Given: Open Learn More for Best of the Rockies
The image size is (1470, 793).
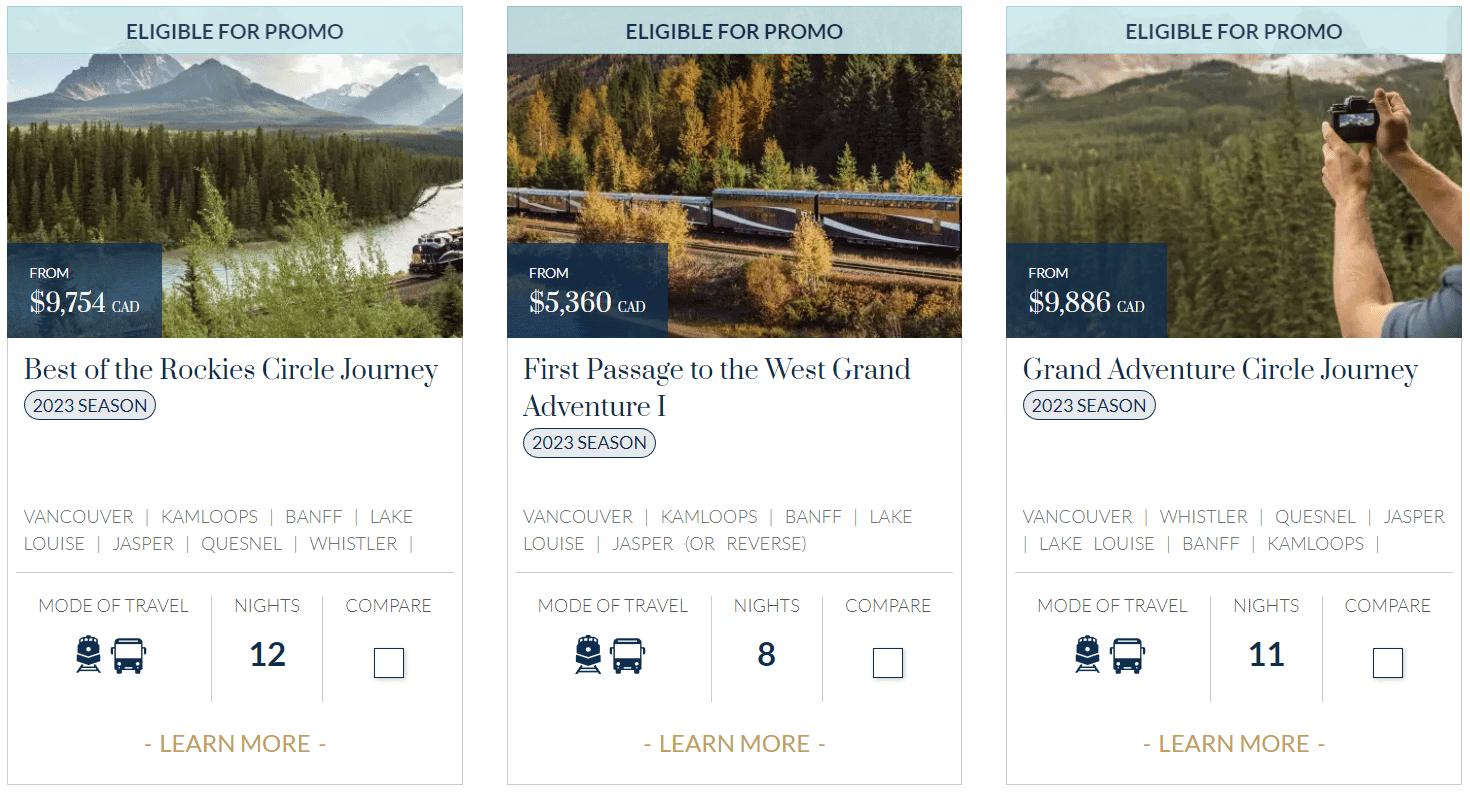Looking at the screenshot, I should tap(235, 744).
